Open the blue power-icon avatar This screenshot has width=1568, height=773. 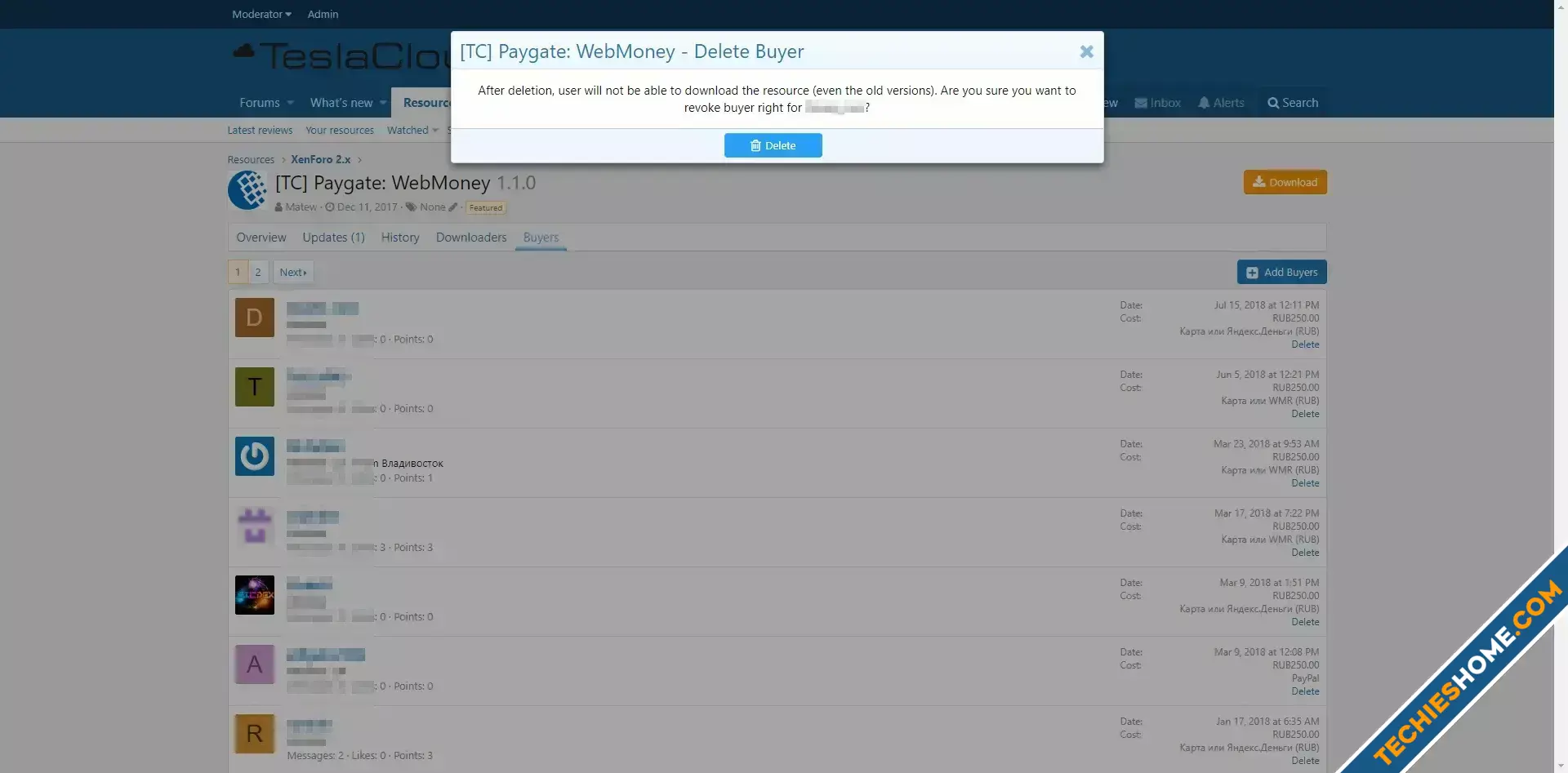pos(255,456)
